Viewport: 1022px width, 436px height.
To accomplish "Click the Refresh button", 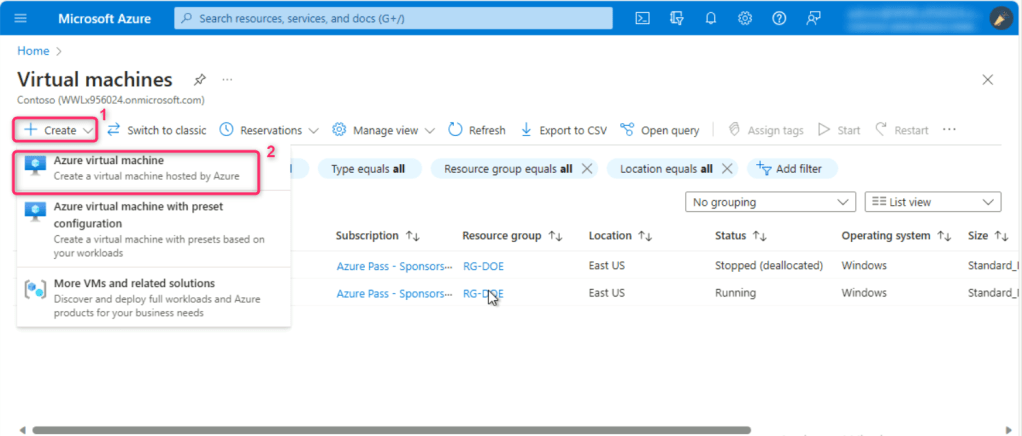I will coord(476,130).
